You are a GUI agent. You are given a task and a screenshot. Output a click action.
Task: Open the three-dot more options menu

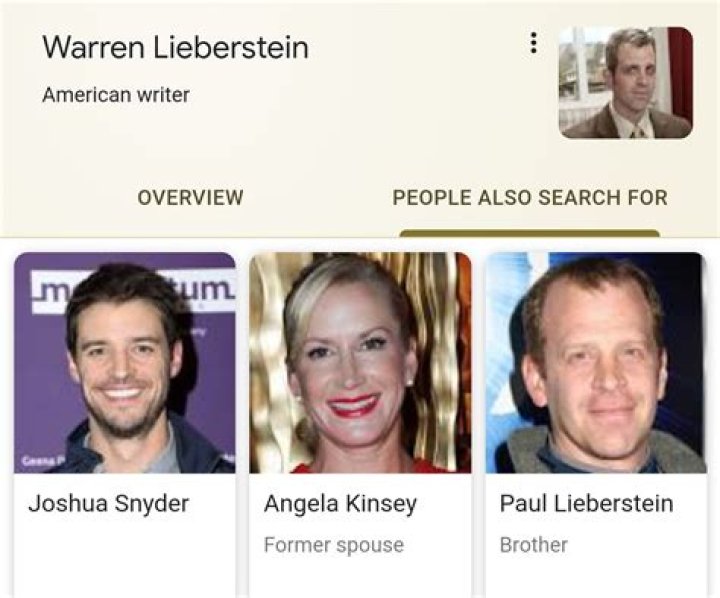tap(533, 43)
